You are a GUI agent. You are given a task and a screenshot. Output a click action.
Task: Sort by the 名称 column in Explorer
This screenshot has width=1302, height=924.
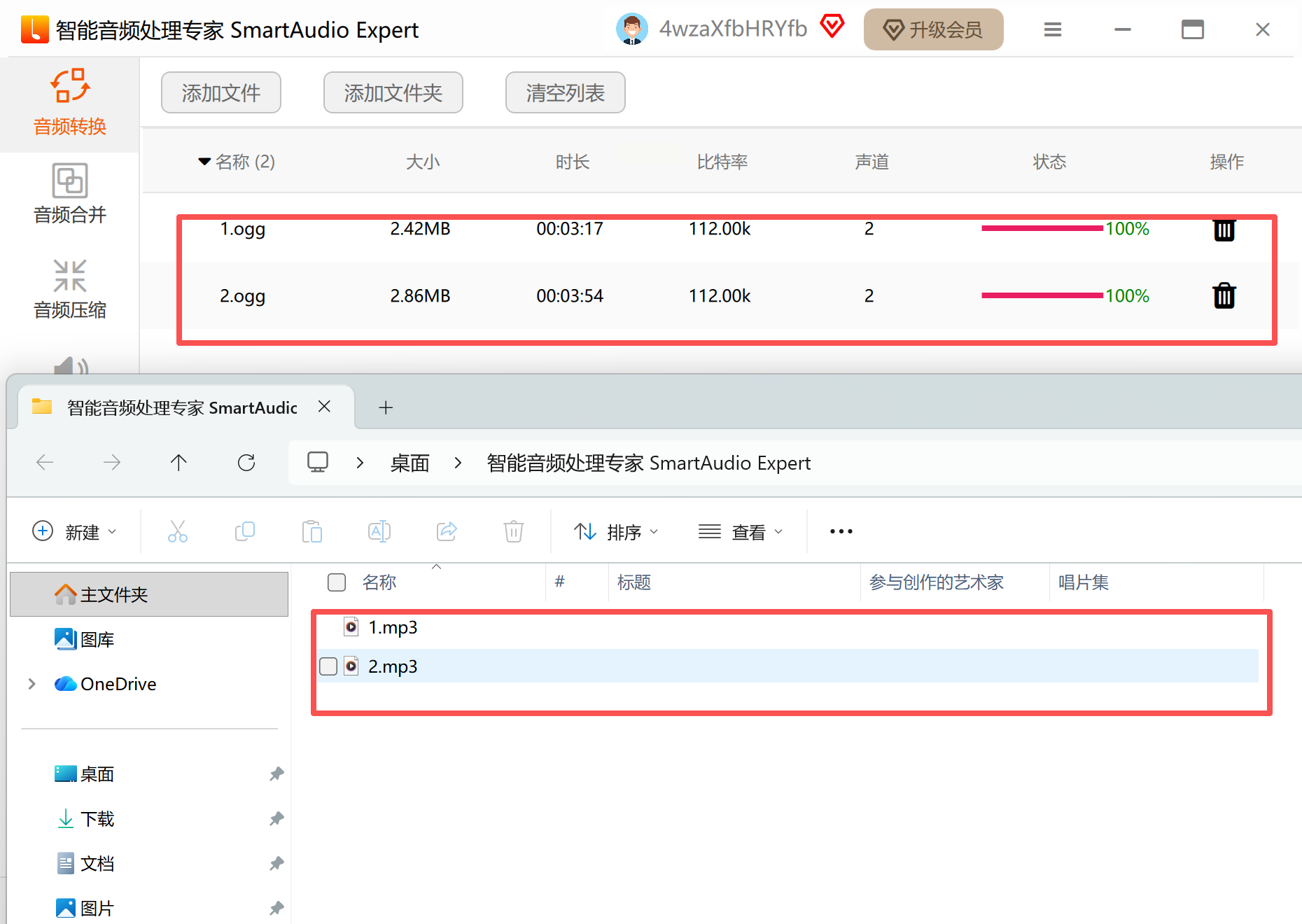click(379, 582)
